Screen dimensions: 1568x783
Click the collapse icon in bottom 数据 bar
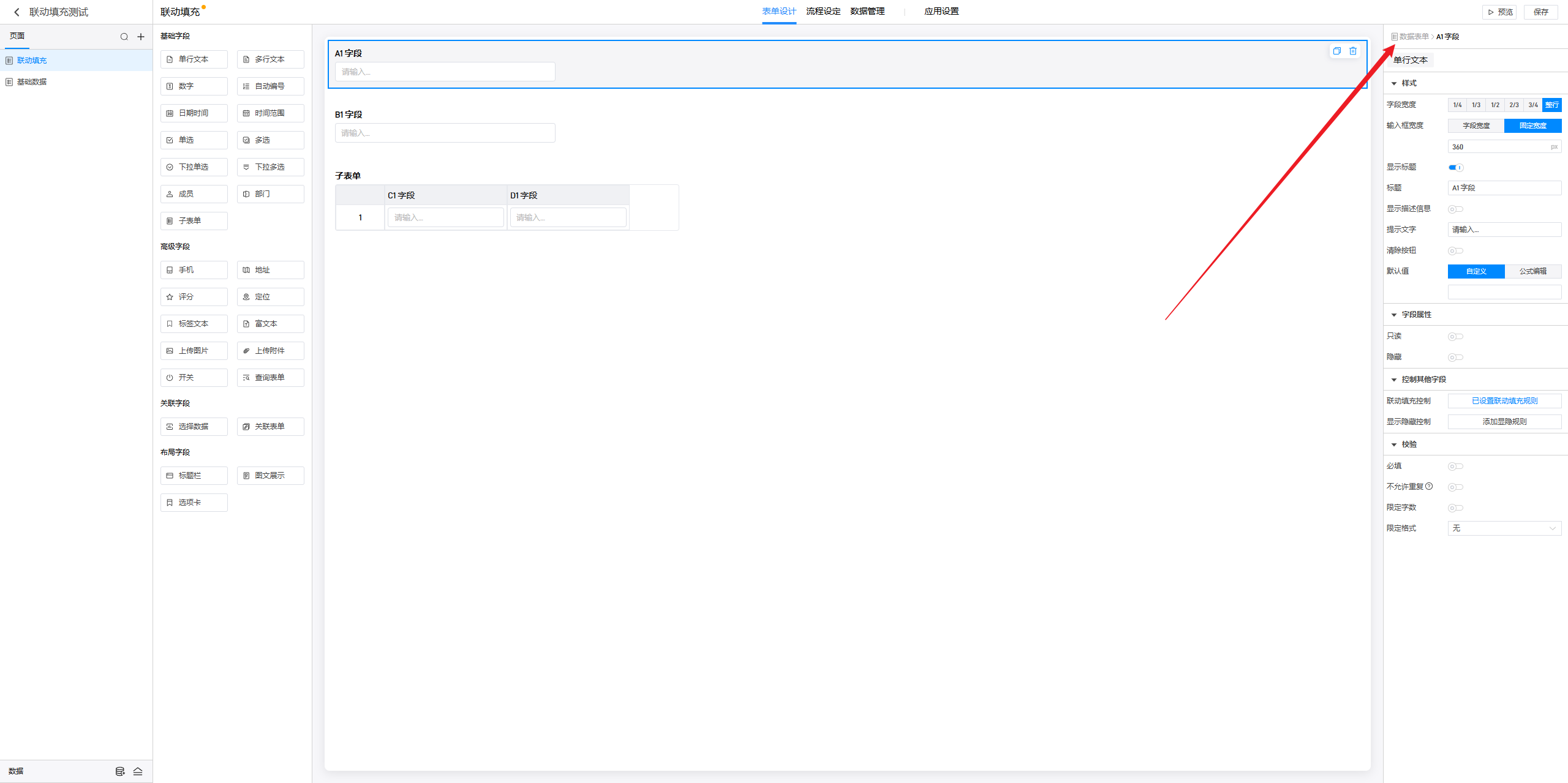(138, 771)
